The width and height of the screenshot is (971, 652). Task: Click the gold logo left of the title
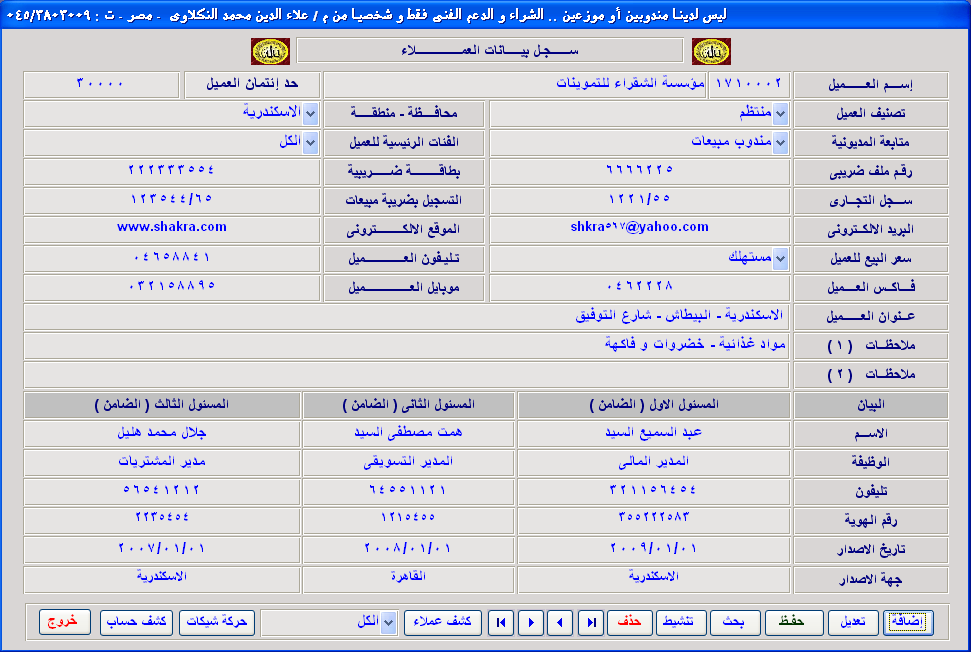tap(270, 51)
